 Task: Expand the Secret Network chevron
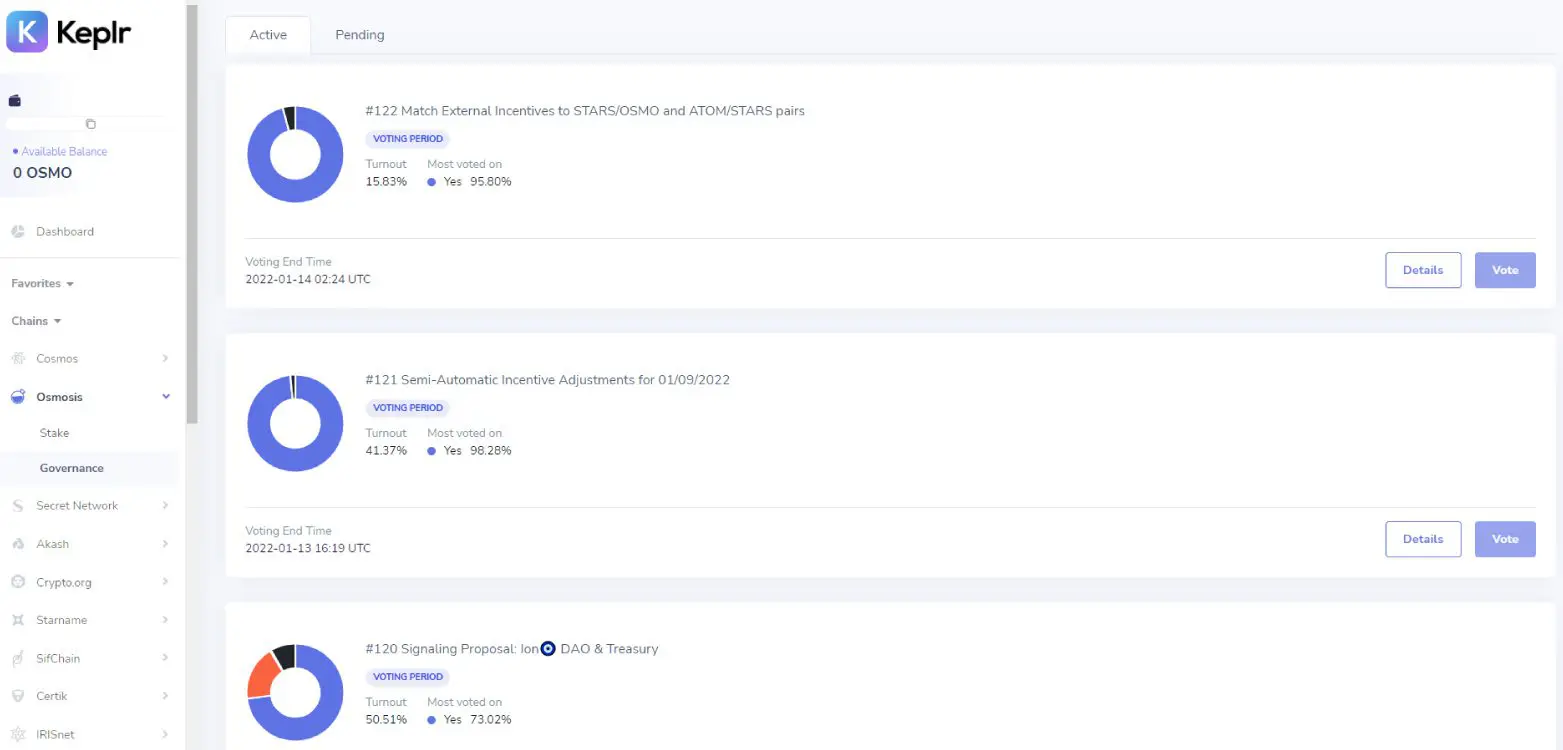tap(165, 505)
